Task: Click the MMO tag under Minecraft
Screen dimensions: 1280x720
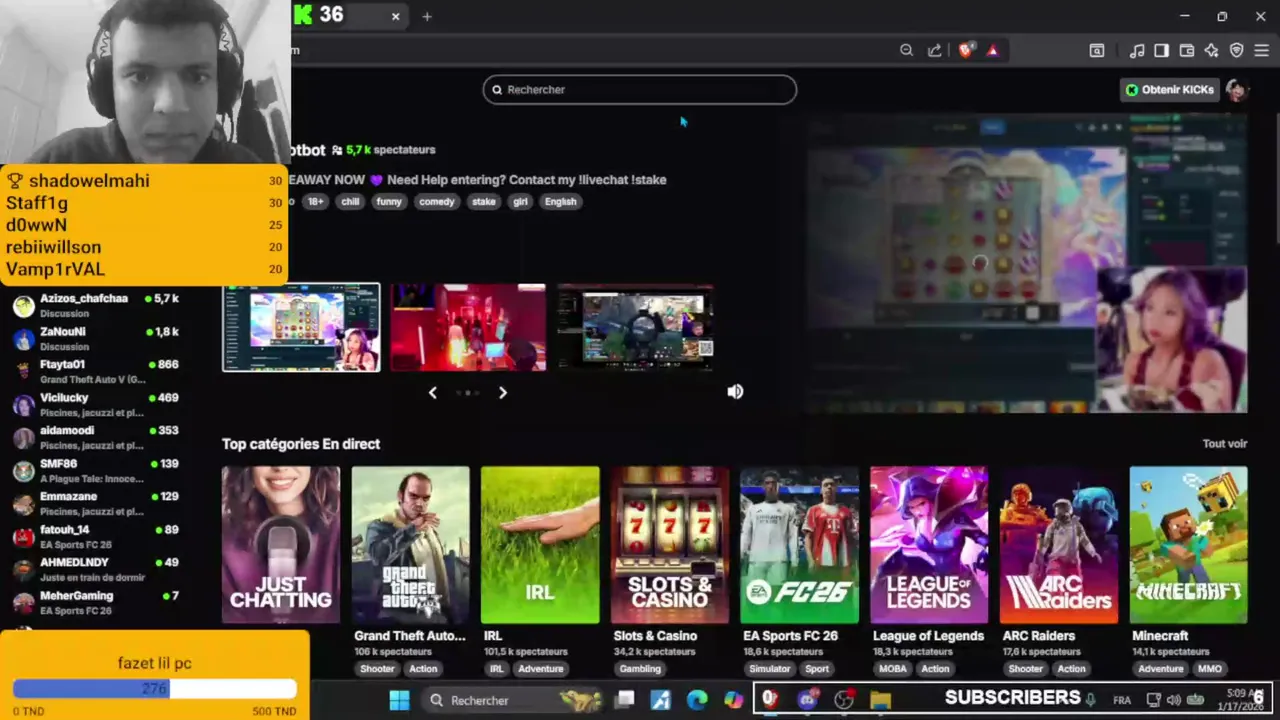Action: point(1210,669)
